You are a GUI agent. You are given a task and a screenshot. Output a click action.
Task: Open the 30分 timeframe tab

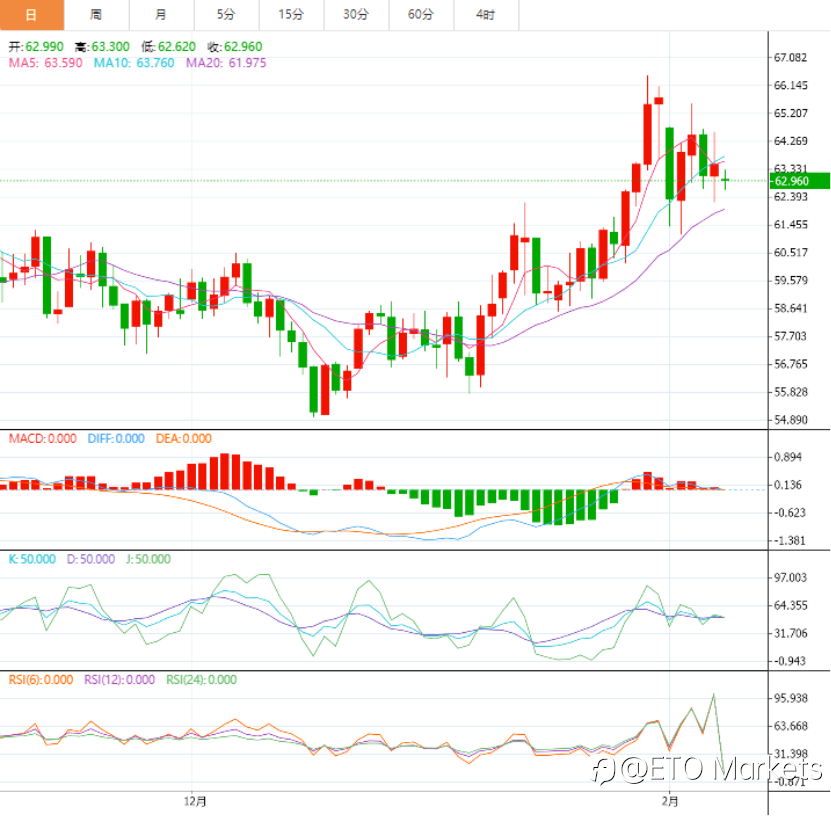[x=356, y=15]
